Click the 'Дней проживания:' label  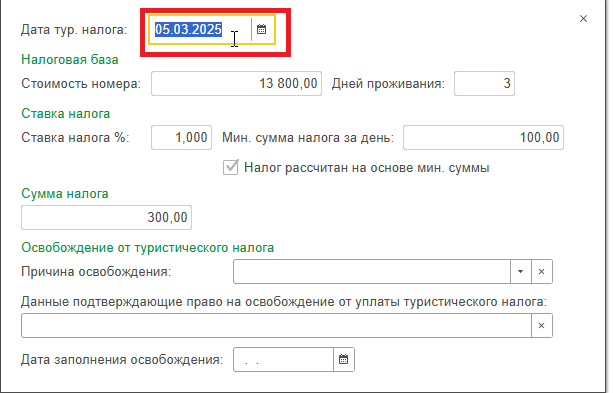[388, 84]
